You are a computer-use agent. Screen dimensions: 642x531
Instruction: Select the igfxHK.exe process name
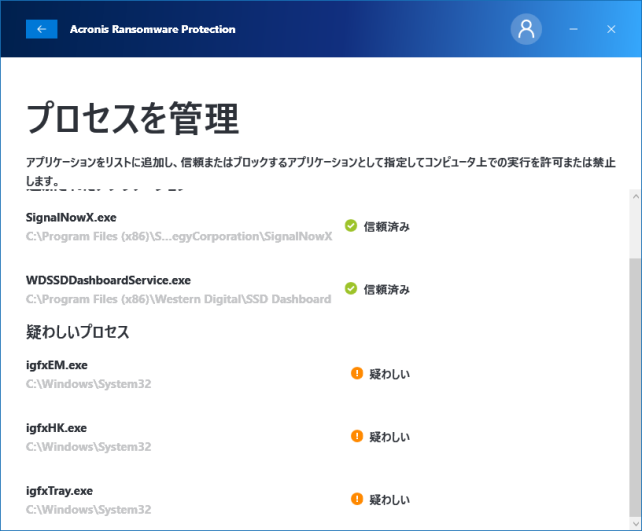(x=57, y=428)
